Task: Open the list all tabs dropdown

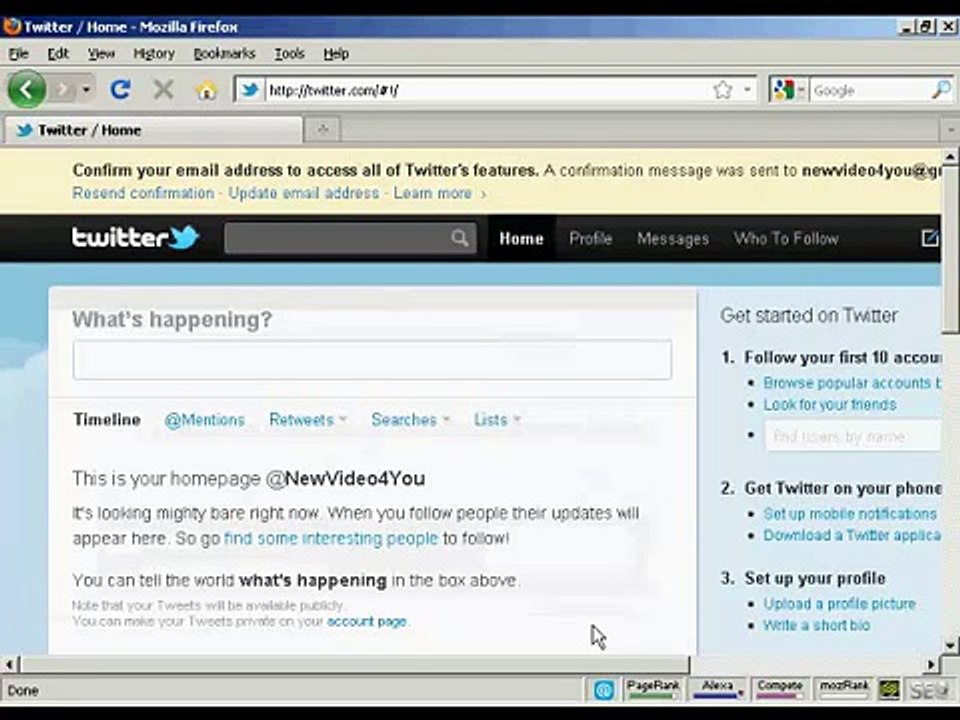Action: [950, 130]
